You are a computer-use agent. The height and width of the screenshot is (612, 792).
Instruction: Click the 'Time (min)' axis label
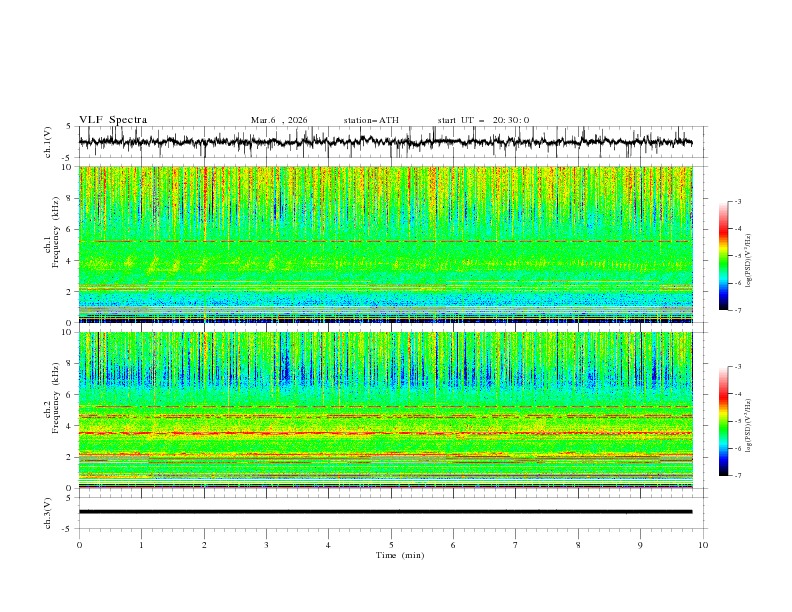point(400,555)
